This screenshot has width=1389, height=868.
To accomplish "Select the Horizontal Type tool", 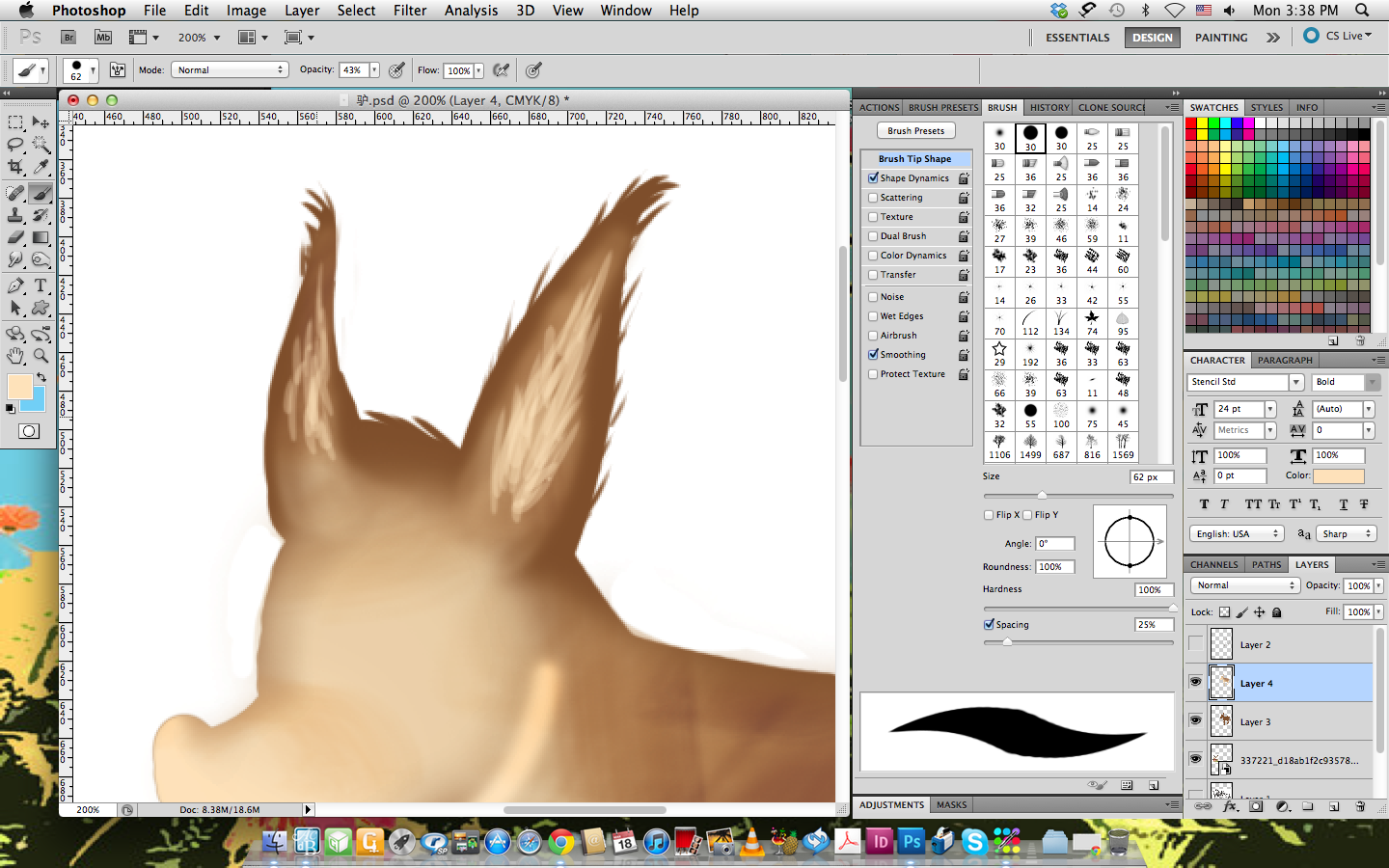I will pos(41,285).
